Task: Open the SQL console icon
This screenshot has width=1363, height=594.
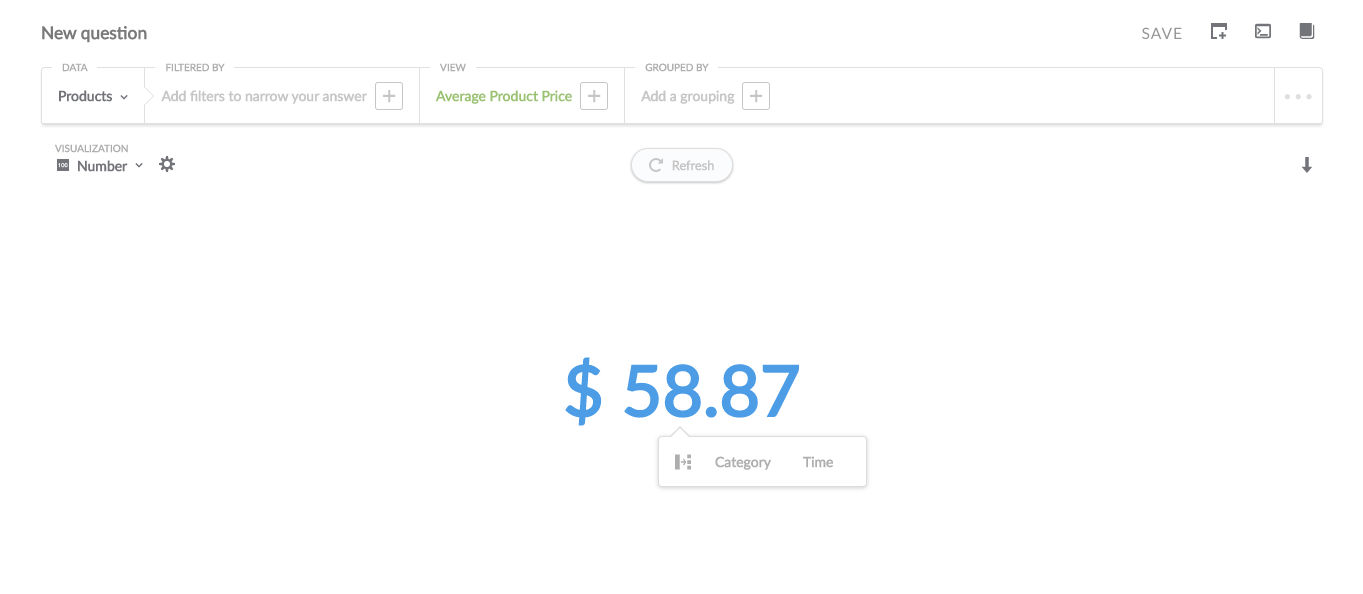Action: point(1263,32)
